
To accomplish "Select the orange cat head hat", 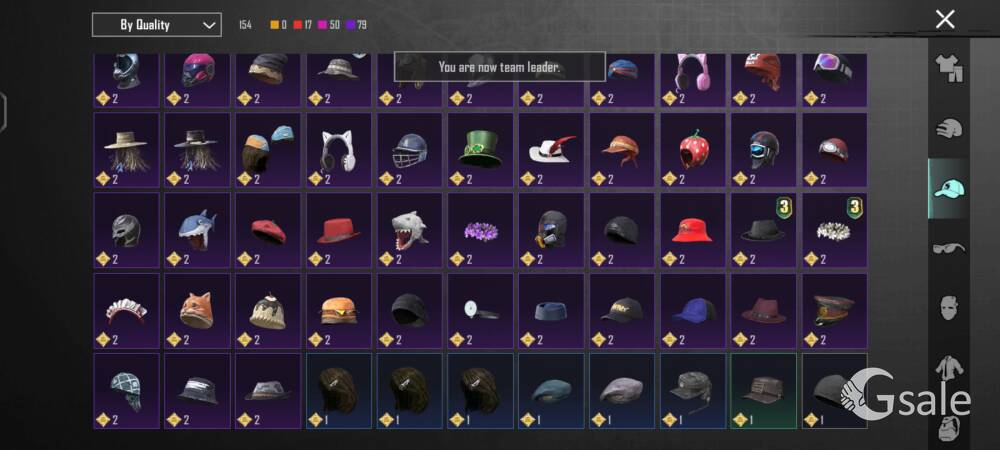I will (197, 310).
